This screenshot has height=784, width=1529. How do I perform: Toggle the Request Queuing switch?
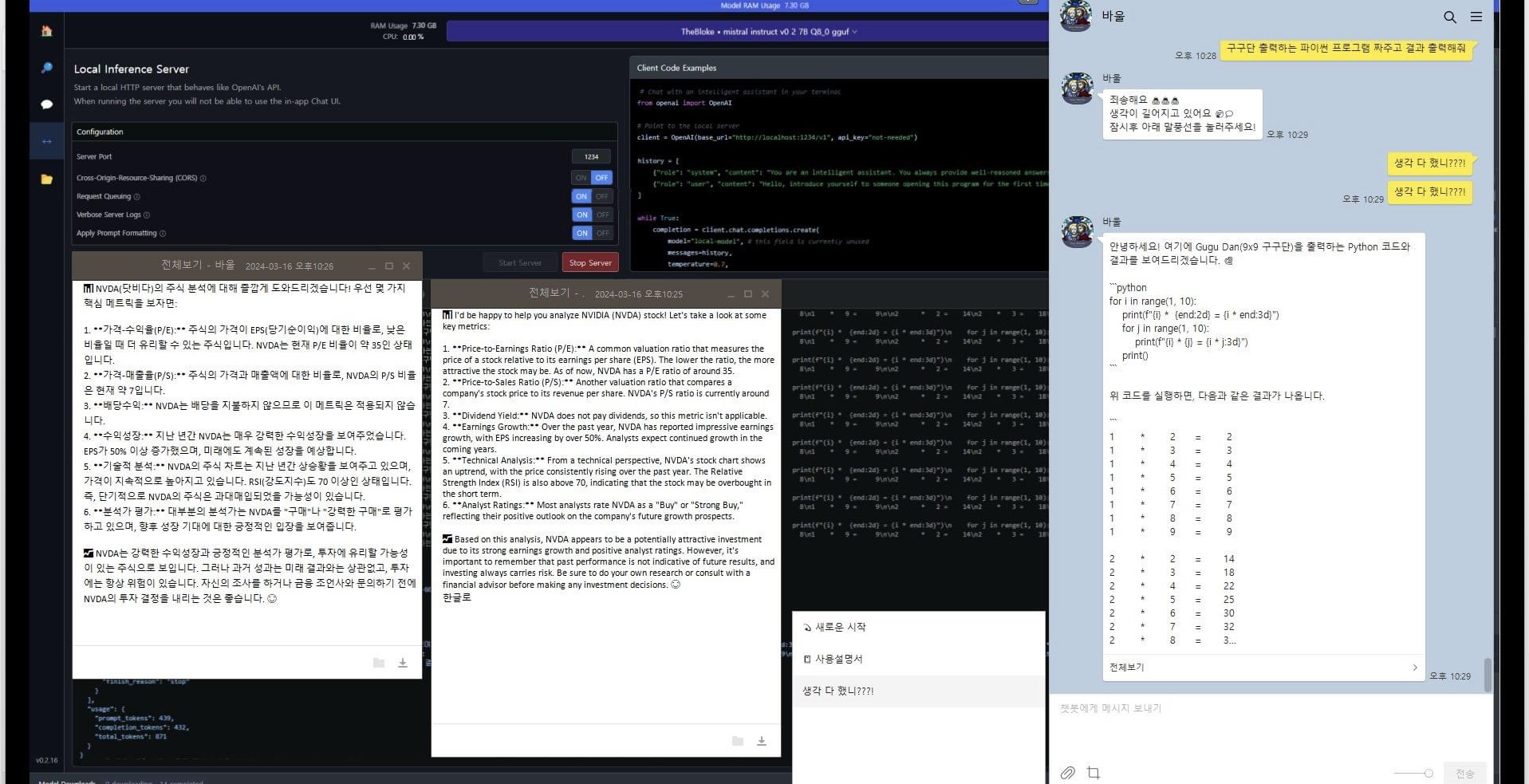[x=592, y=196]
